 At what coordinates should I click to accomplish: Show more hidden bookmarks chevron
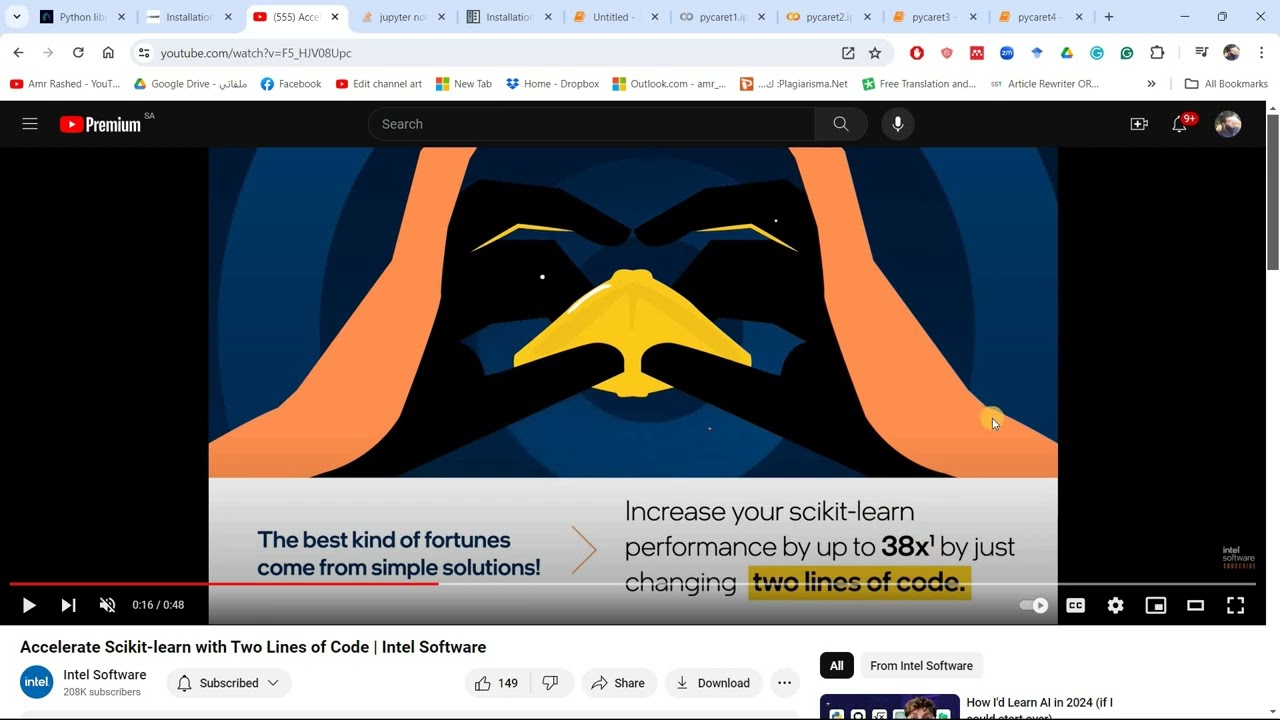pos(1151,84)
